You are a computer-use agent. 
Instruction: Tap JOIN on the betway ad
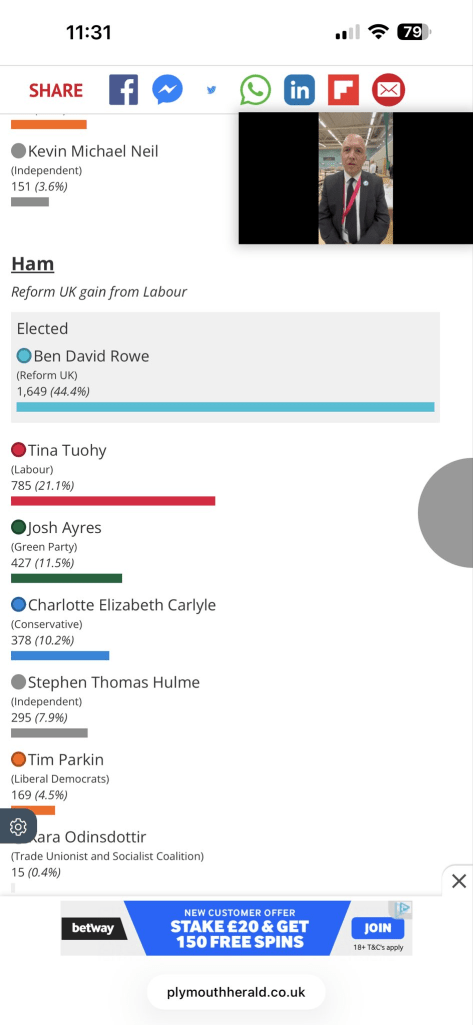(x=378, y=928)
